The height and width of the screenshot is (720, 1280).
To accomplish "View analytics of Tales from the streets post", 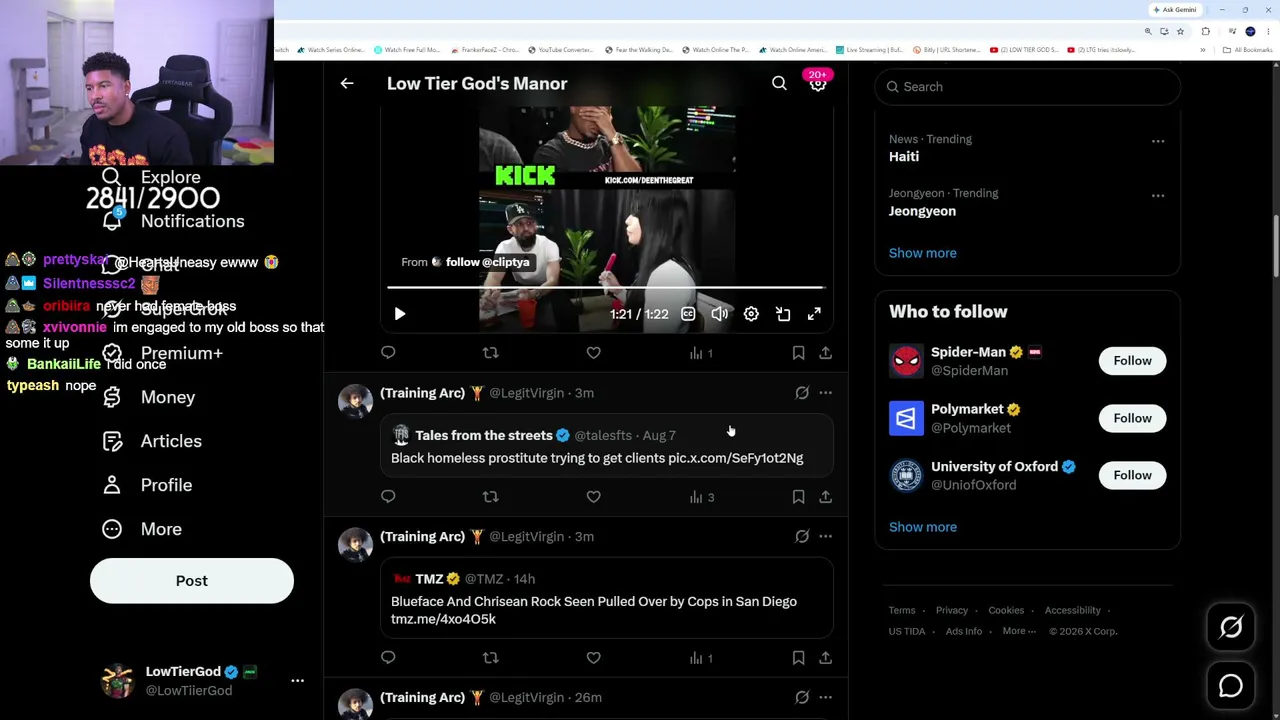I will click(701, 497).
